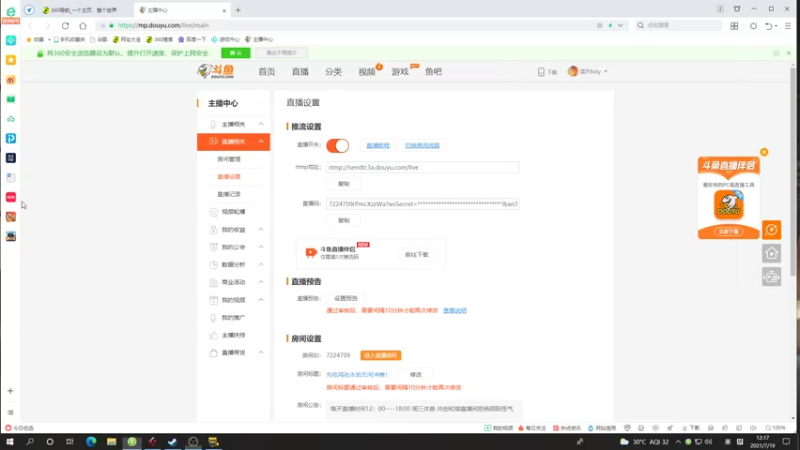This screenshot has width=800, height=450.
Task: Open Windows Start menu
Action: [10, 442]
